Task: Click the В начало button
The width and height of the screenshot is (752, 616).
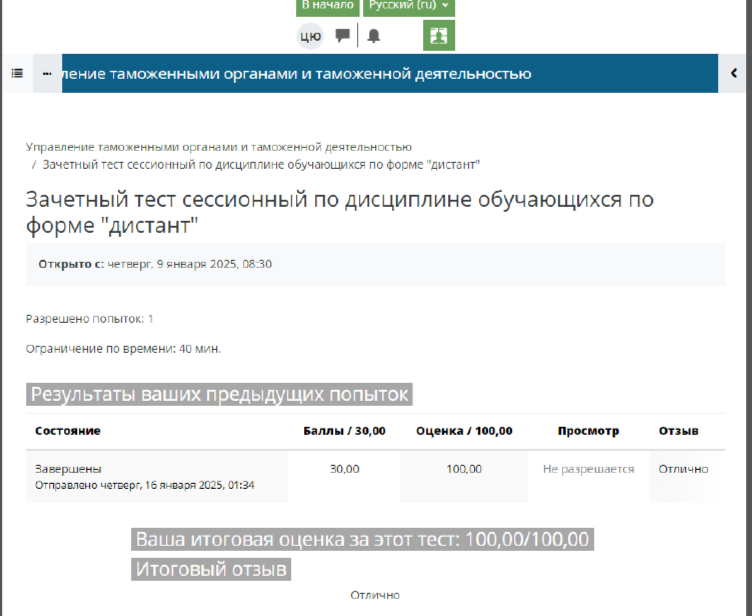Action: click(x=327, y=6)
